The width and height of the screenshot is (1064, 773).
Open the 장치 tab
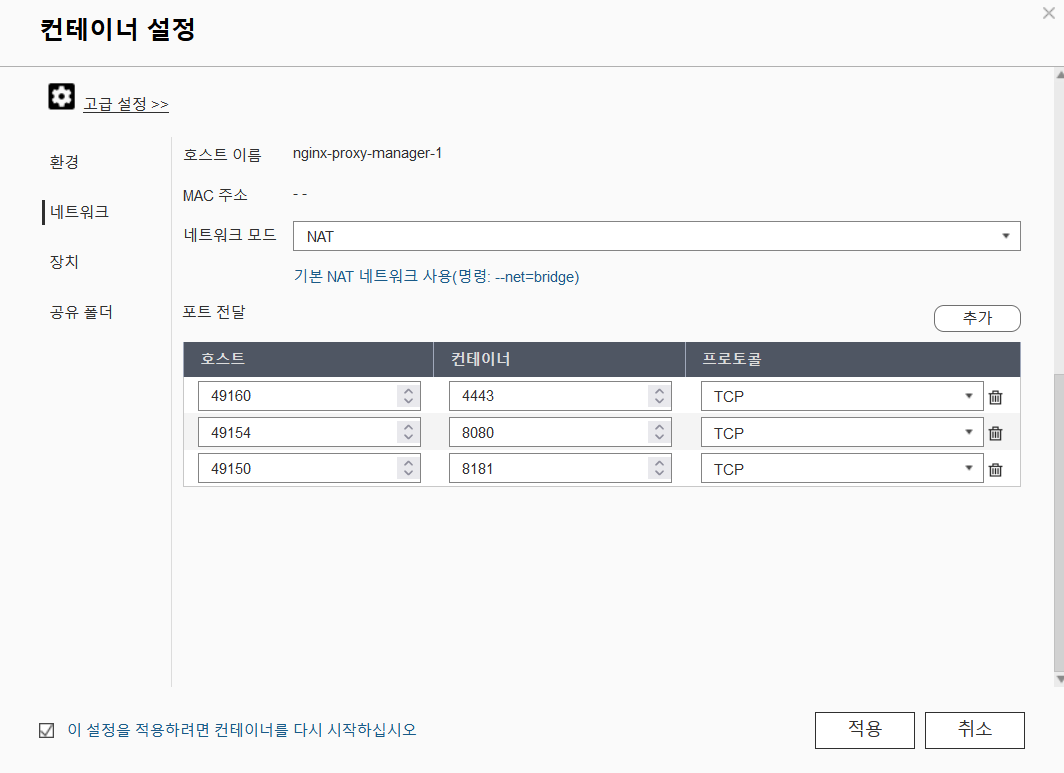pos(64,262)
